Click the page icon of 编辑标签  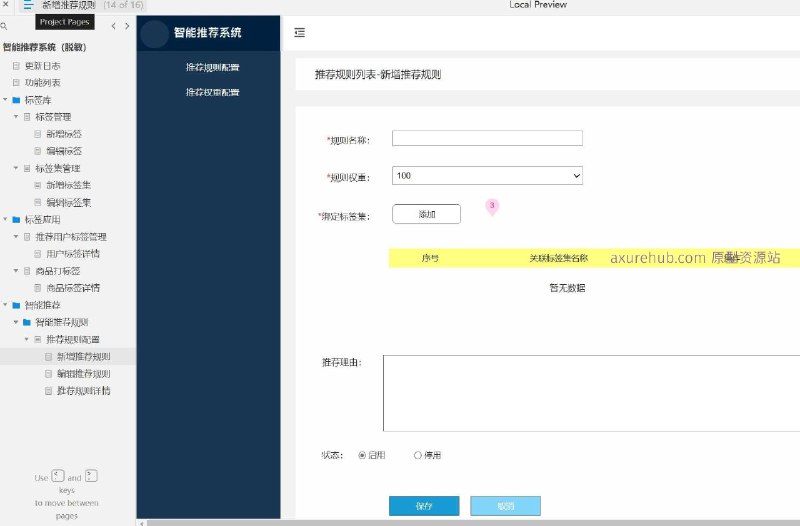pos(37,151)
